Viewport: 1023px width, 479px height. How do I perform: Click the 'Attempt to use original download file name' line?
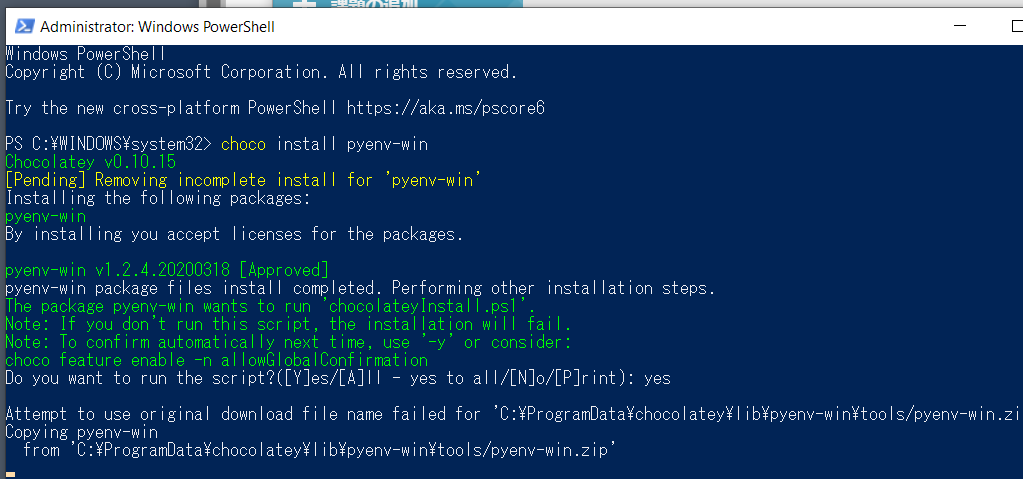[514, 414]
